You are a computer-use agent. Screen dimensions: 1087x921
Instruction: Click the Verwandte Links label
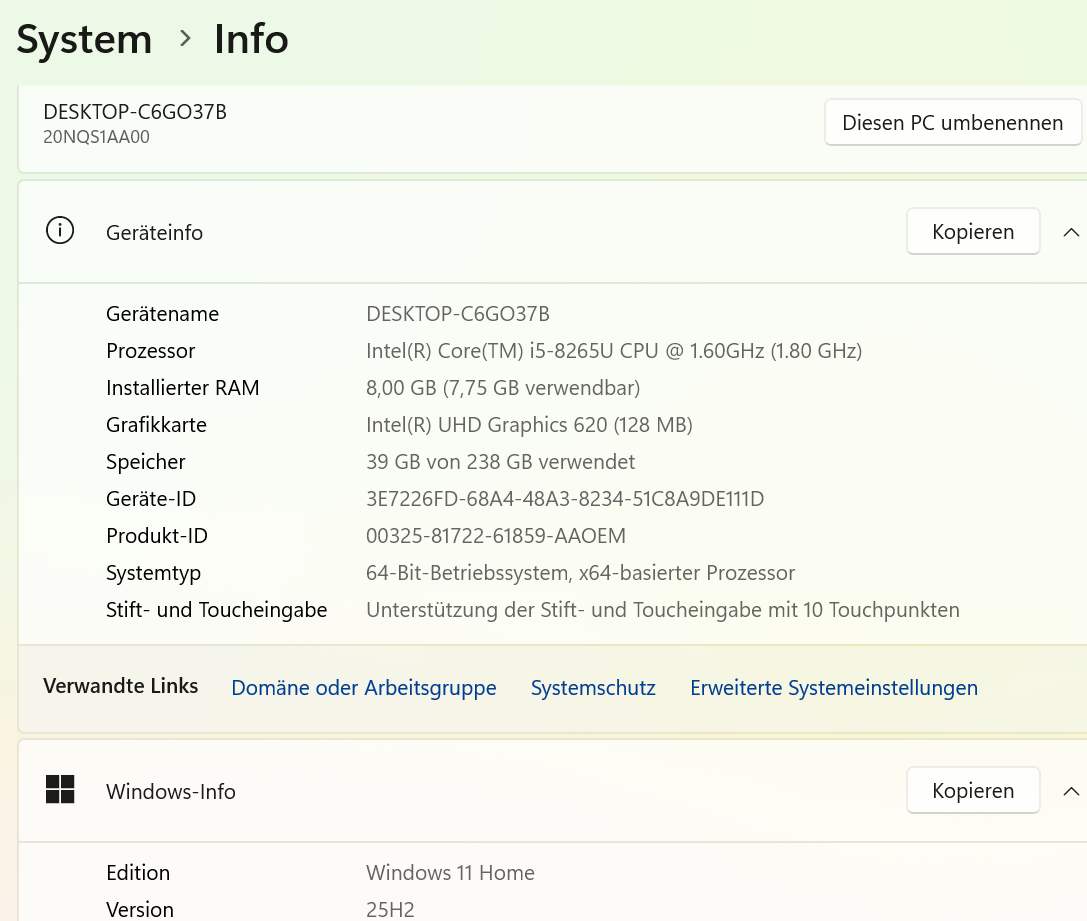coord(121,685)
